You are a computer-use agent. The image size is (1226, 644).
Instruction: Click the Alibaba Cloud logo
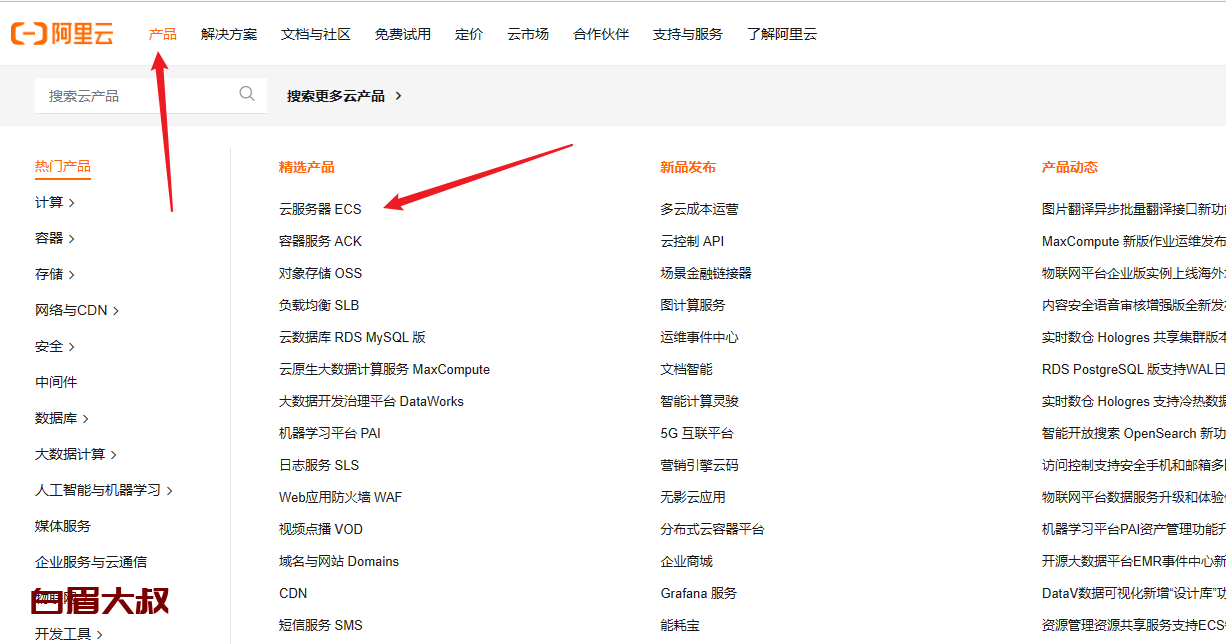(x=62, y=34)
